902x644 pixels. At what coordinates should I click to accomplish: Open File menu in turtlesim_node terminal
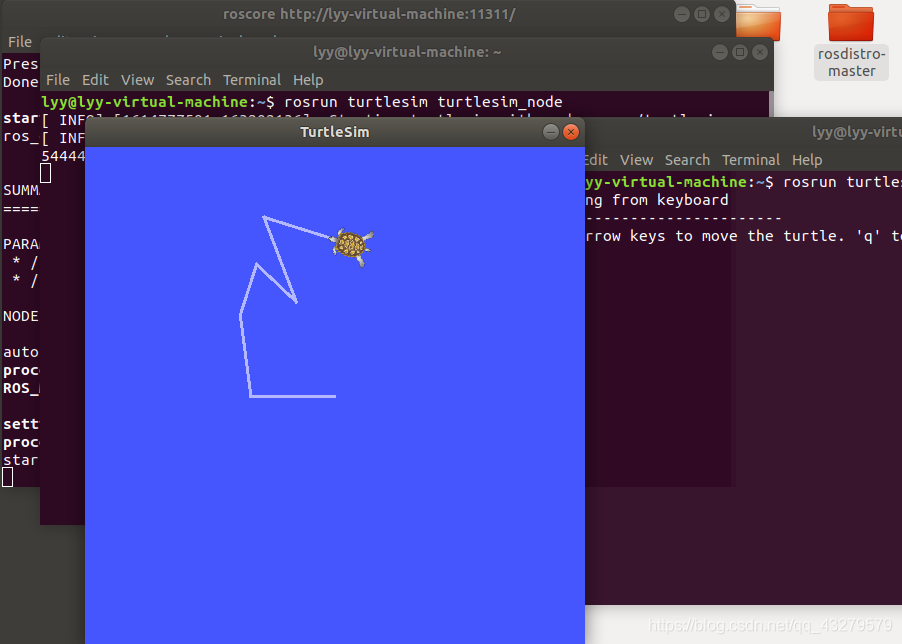pos(58,80)
